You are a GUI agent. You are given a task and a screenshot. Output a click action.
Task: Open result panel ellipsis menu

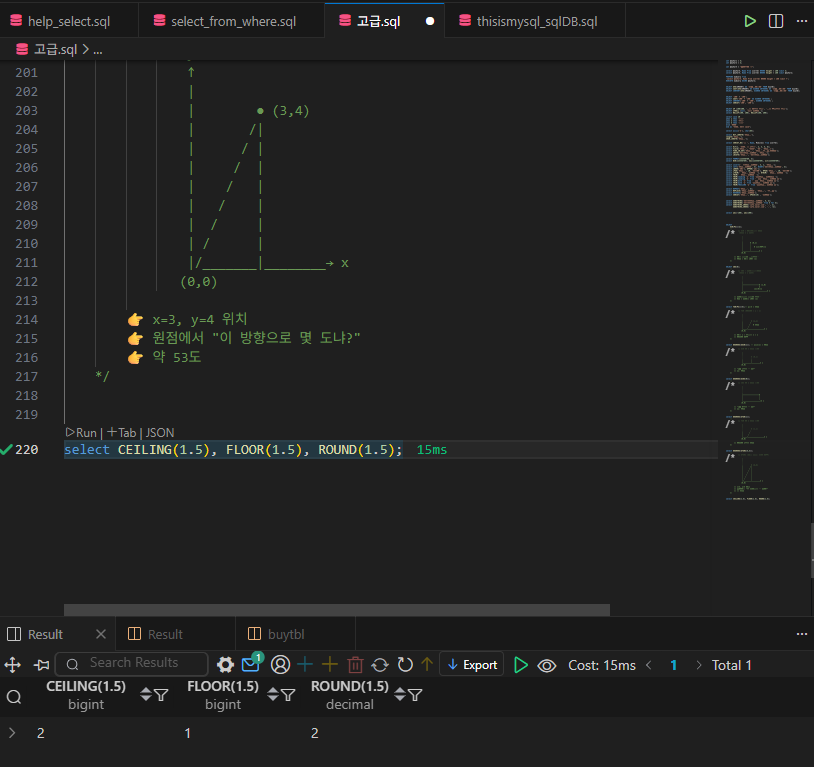[x=802, y=634]
